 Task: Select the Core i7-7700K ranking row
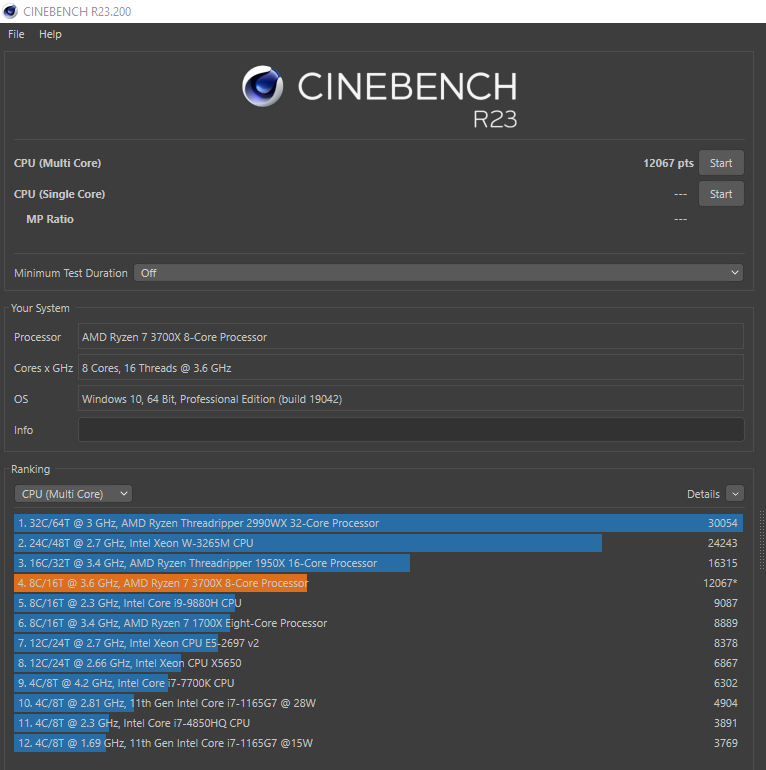(379, 683)
